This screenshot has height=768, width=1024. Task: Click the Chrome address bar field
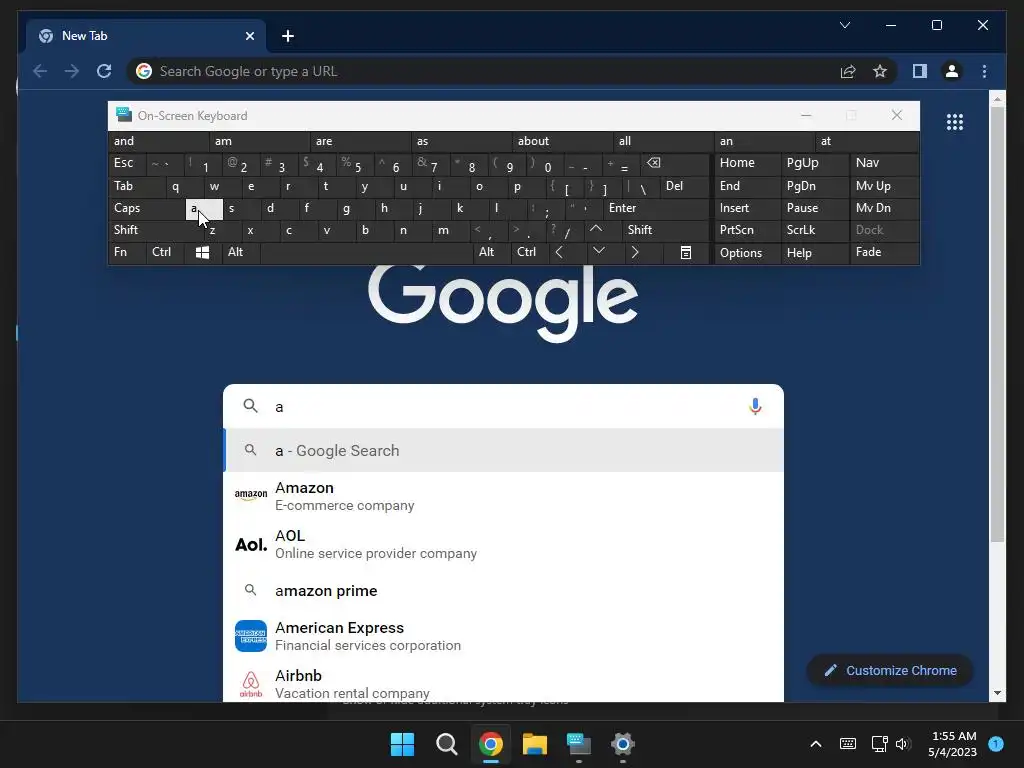pyautogui.click(x=483, y=71)
